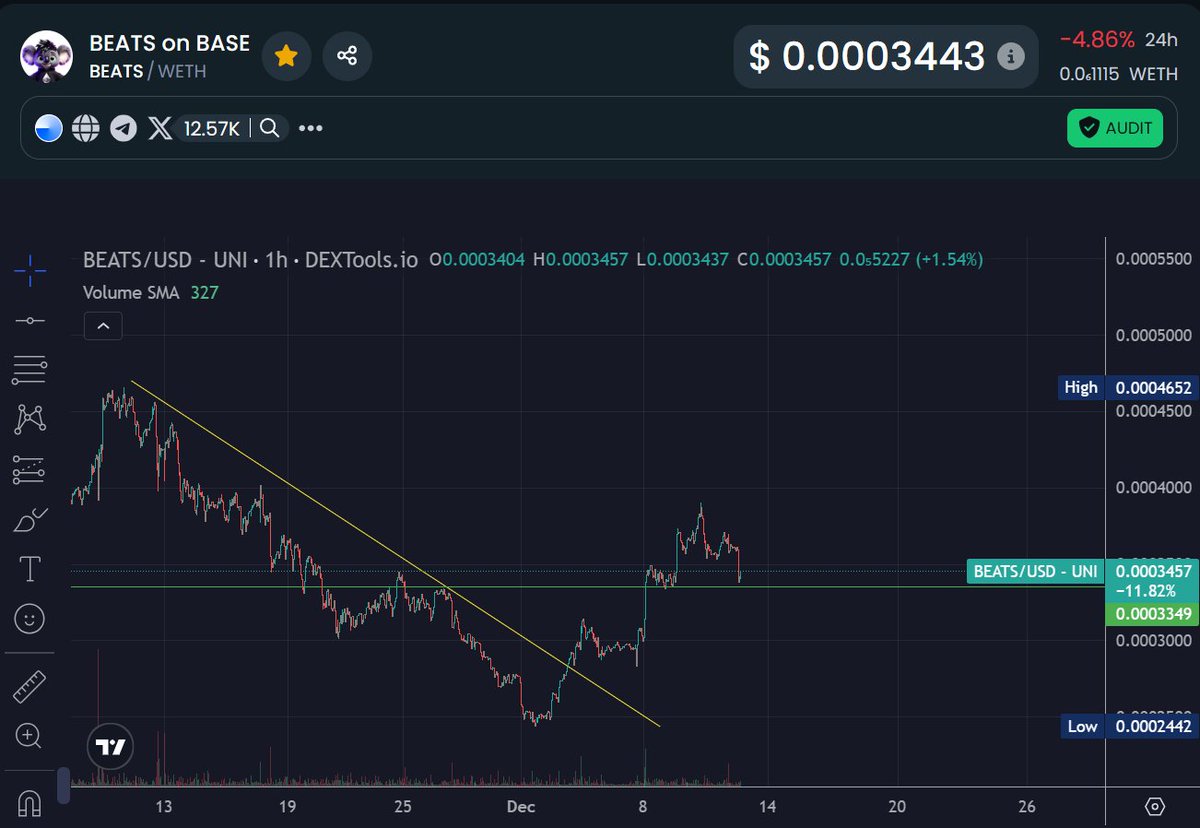Screen dimensions: 1200x828
Task: Toggle the magnet mode tool
Action: 30,803
